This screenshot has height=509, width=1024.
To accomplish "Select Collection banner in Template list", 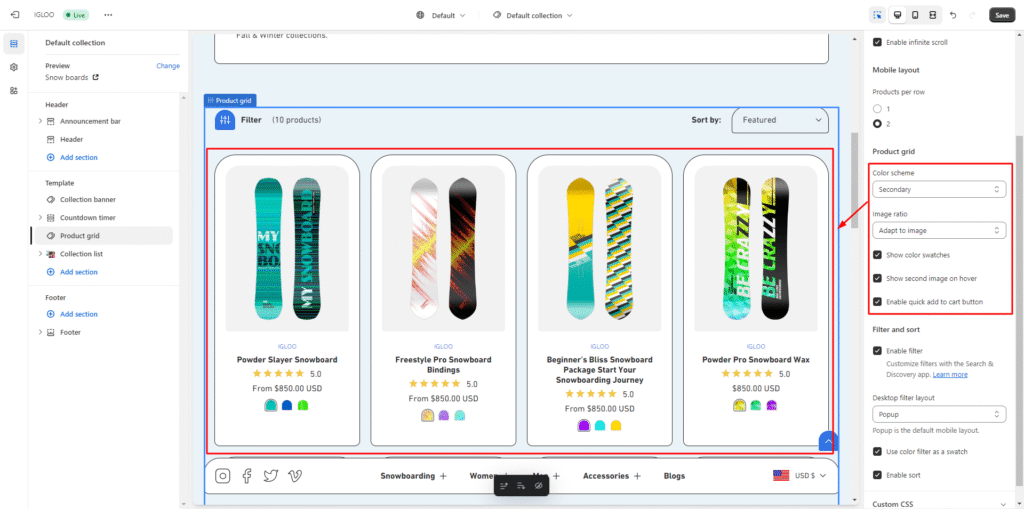I will tap(87, 199).
